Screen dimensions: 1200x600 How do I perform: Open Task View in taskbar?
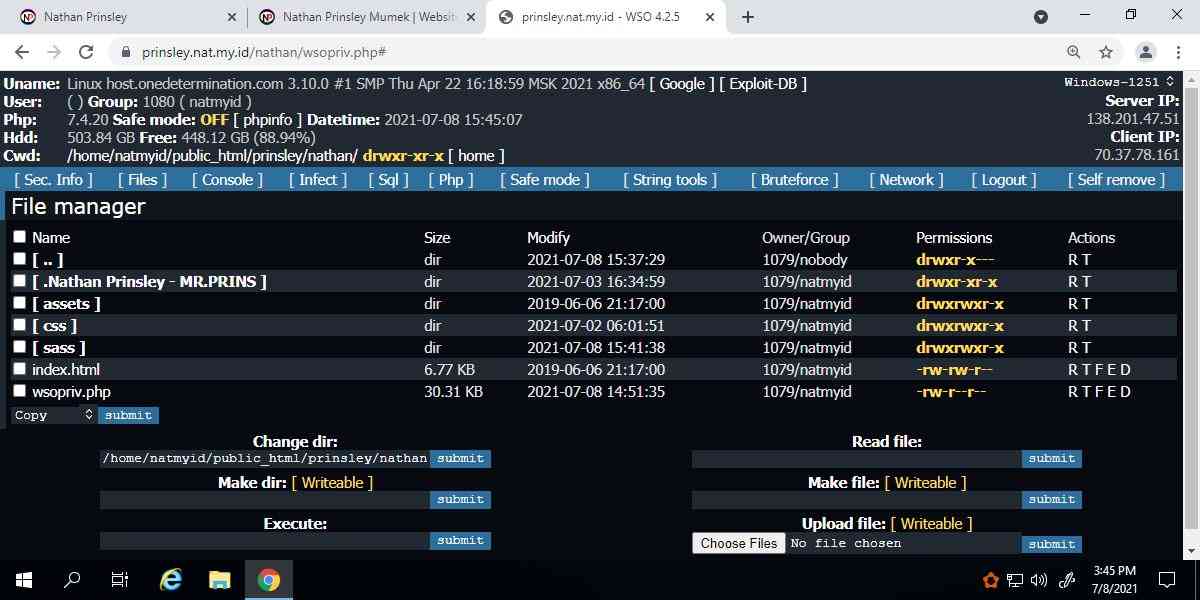coord(120,580)
